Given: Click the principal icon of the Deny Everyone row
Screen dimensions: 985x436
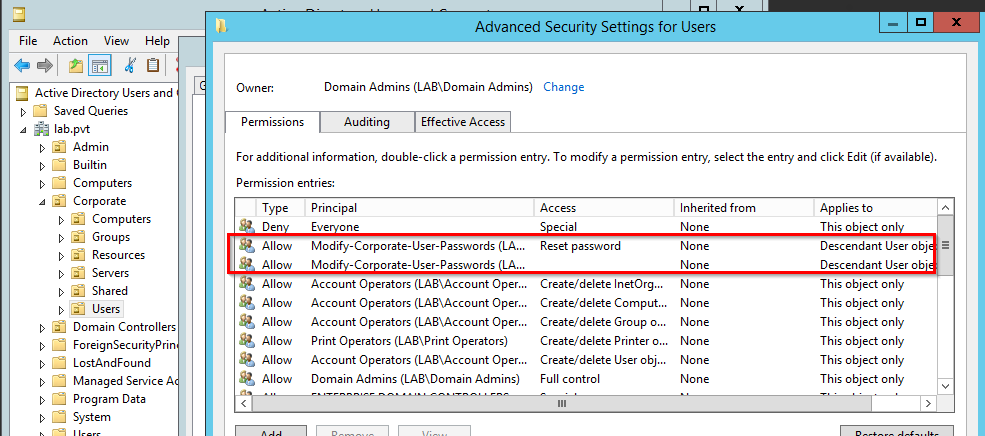Looking at the screenshot, I should (x=246, y=227).
